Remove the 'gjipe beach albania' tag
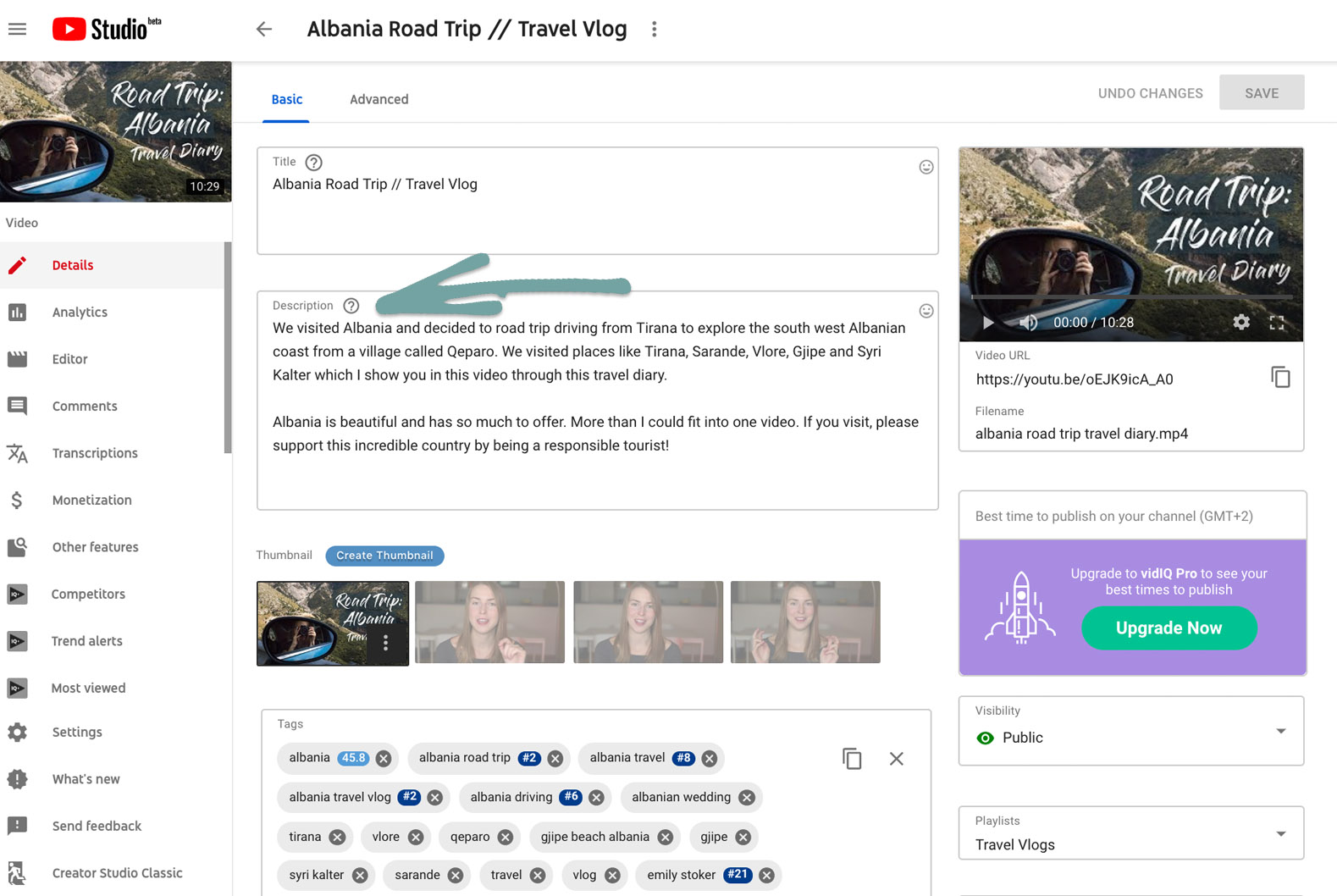The height and width of the screenshot is (896, 1337). (x=666, y=838)
